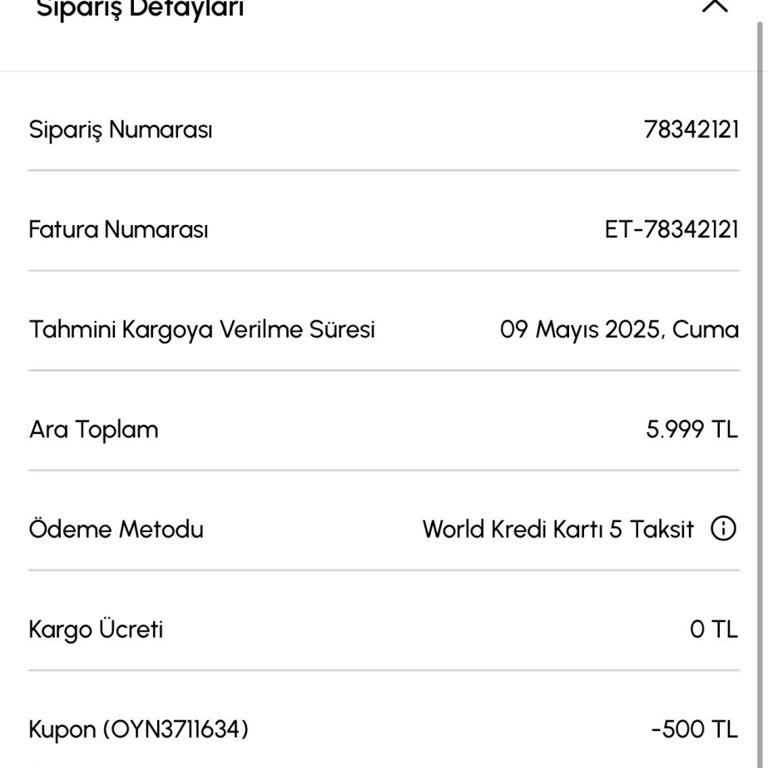Click the shipping fee value 0 TL
Viewport: 768px width, 768px height.
713,630
